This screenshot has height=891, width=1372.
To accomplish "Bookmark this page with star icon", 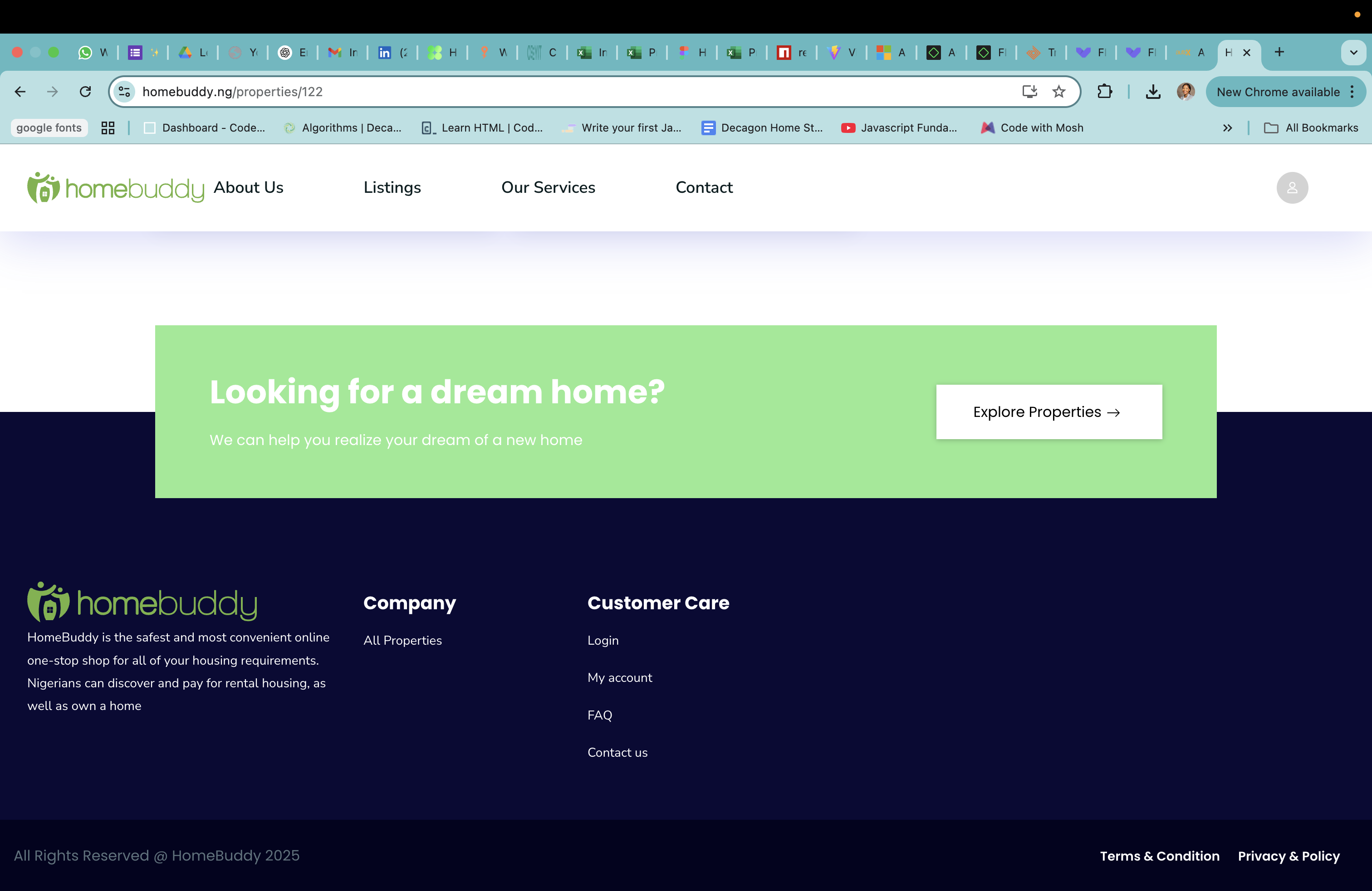I will (1058, 92).
